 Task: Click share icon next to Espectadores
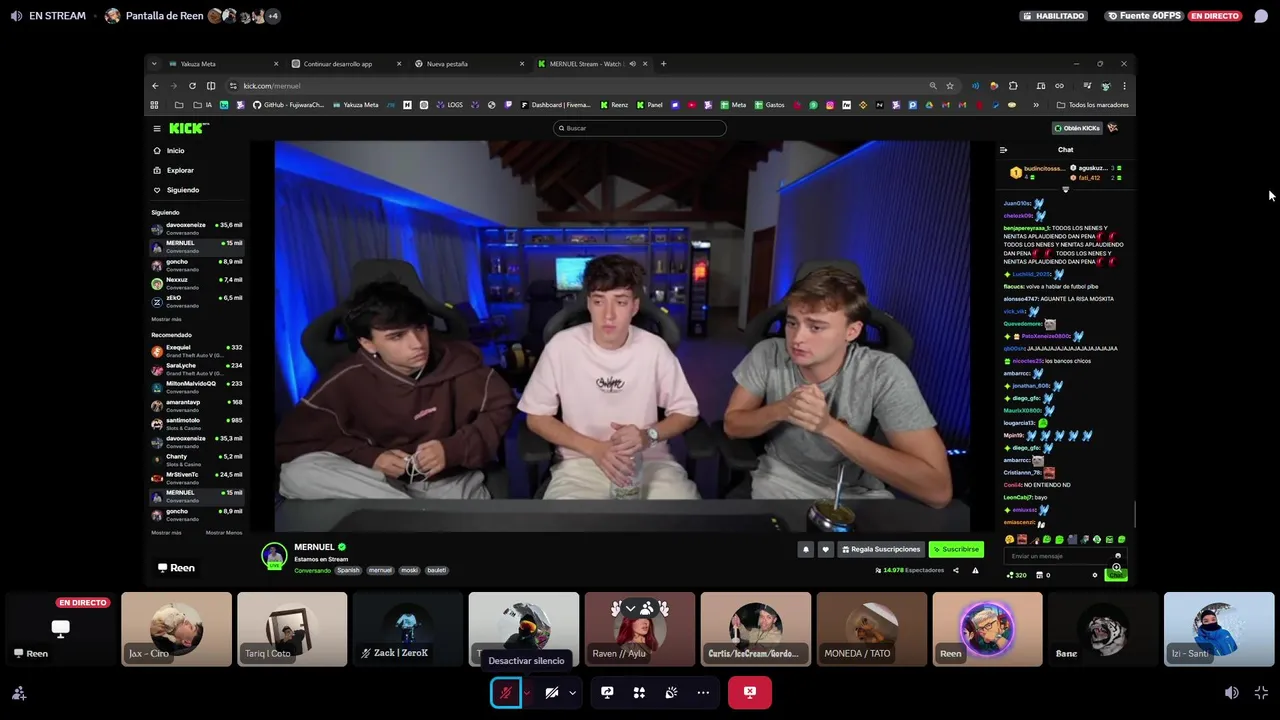click(955, 571)
